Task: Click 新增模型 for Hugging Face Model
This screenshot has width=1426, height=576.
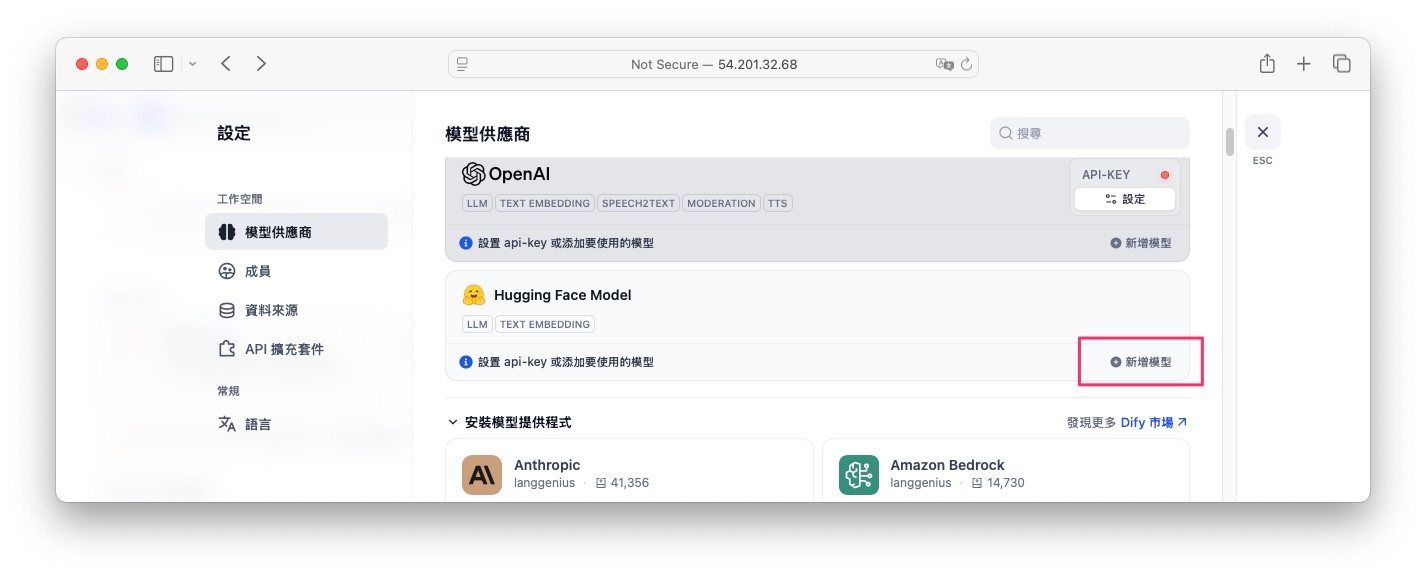Action: (1140, 362)
